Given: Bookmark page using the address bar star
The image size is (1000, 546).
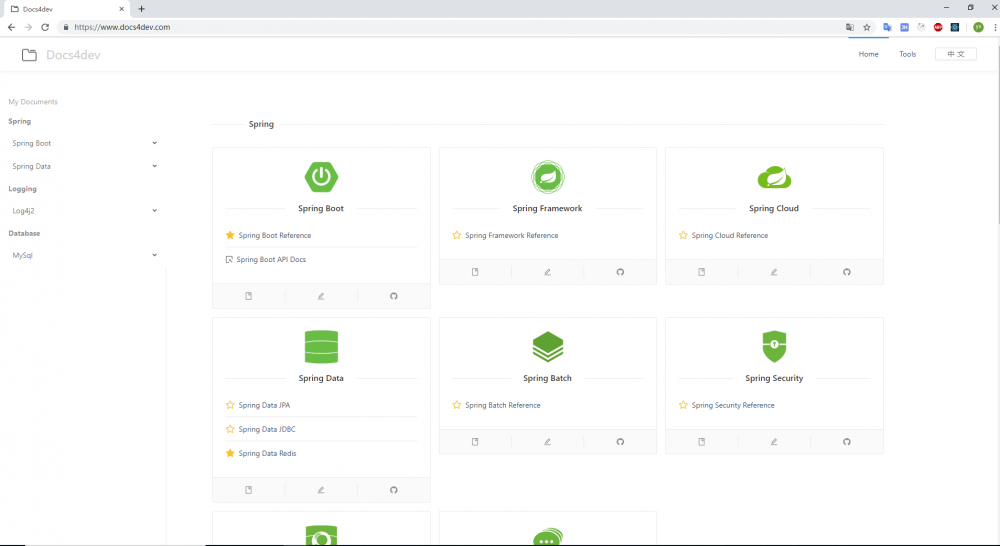Looking at the screenshot, I should (x=867, y=27).
